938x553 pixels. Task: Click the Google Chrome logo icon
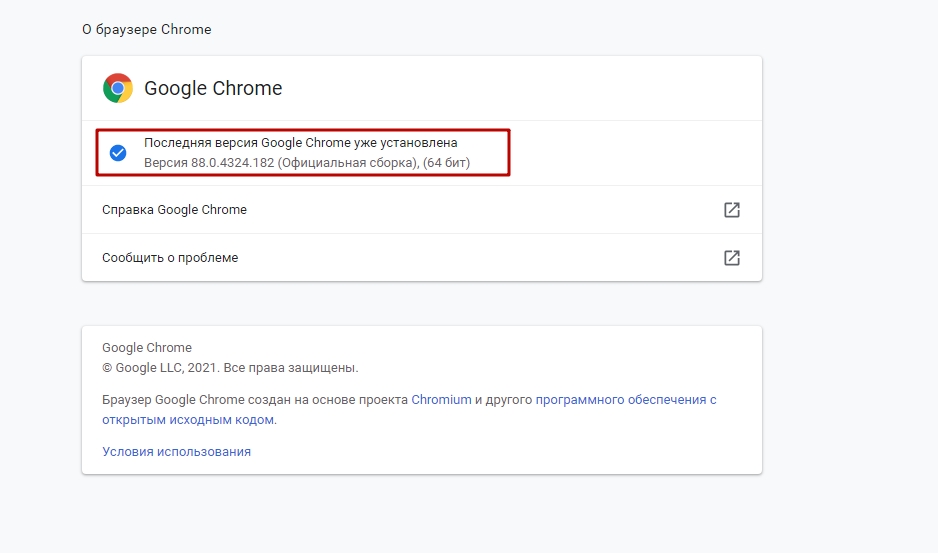[118, 88]
